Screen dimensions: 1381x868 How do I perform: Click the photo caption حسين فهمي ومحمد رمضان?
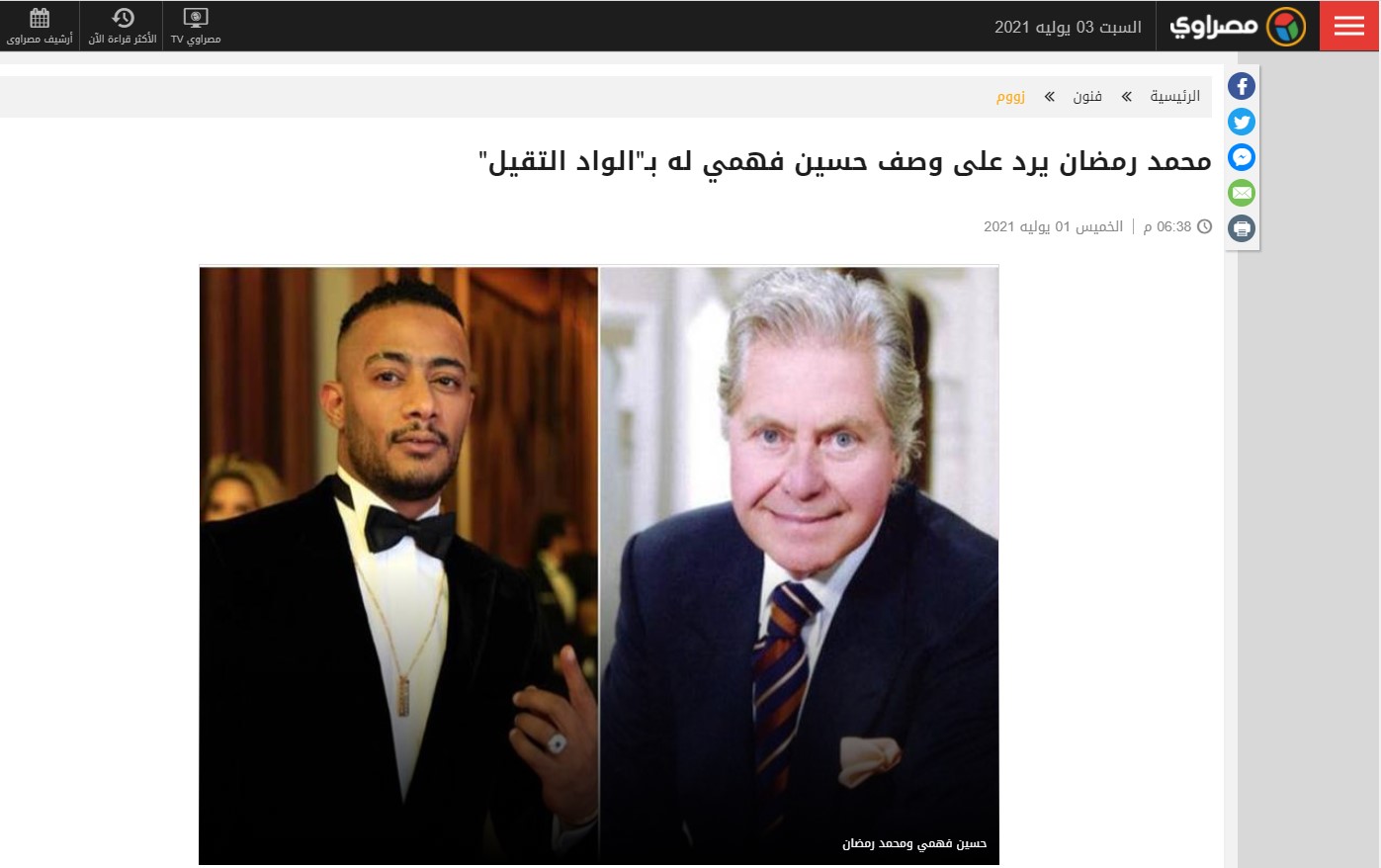point(914,843)
